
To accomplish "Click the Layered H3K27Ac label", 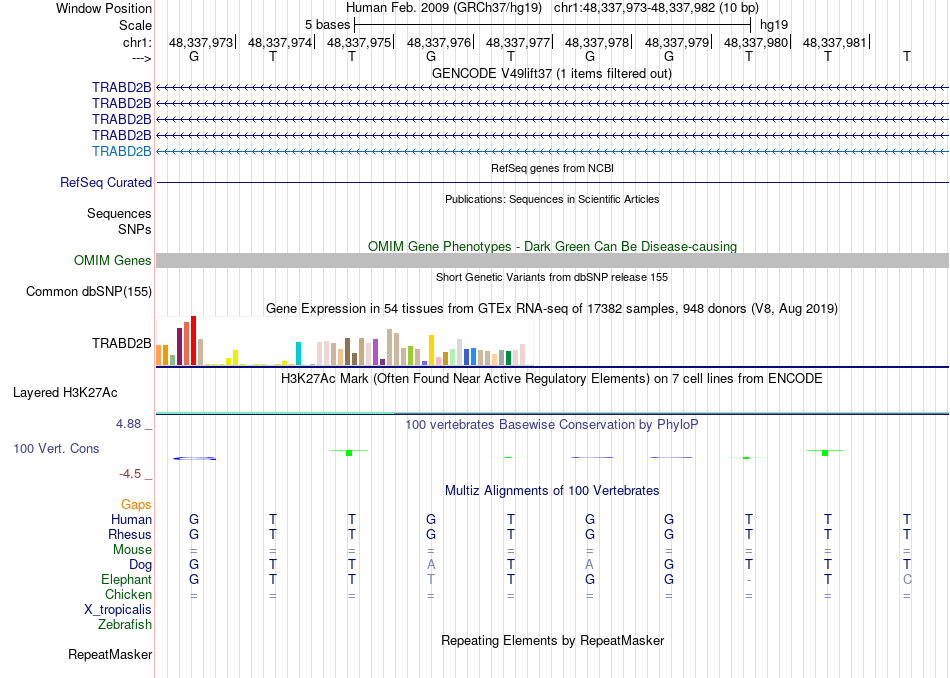I will (x=65, y=393).
